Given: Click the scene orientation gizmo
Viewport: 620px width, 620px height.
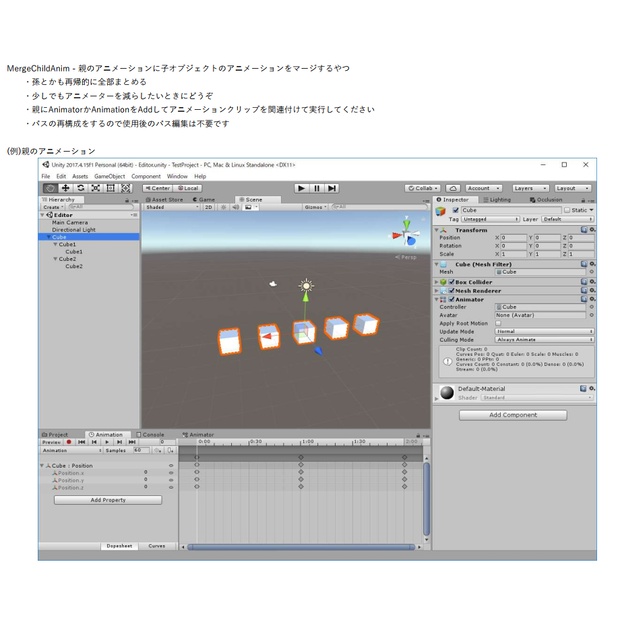Looking at the screenshot, I should [x=406, y=233].
